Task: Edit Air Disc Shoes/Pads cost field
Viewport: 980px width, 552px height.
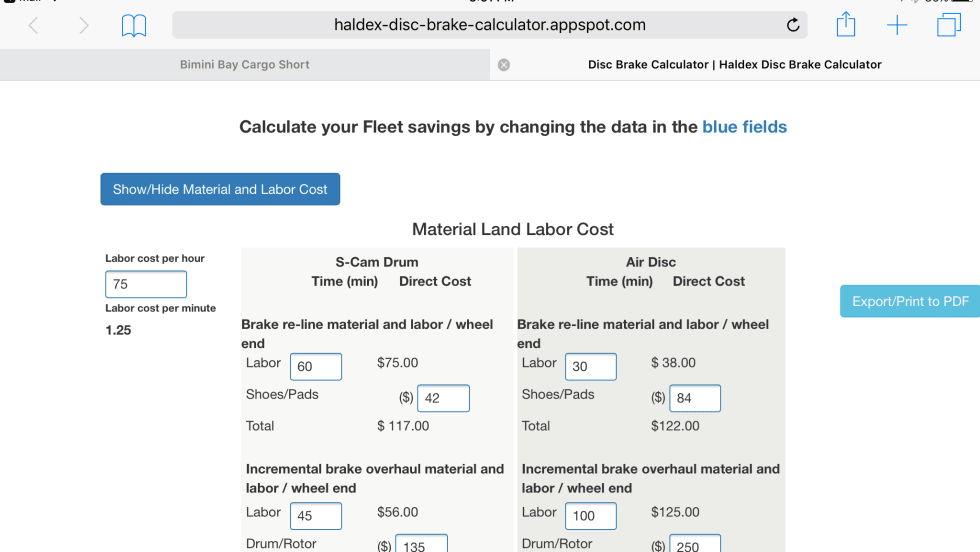Action: (694, 398)
